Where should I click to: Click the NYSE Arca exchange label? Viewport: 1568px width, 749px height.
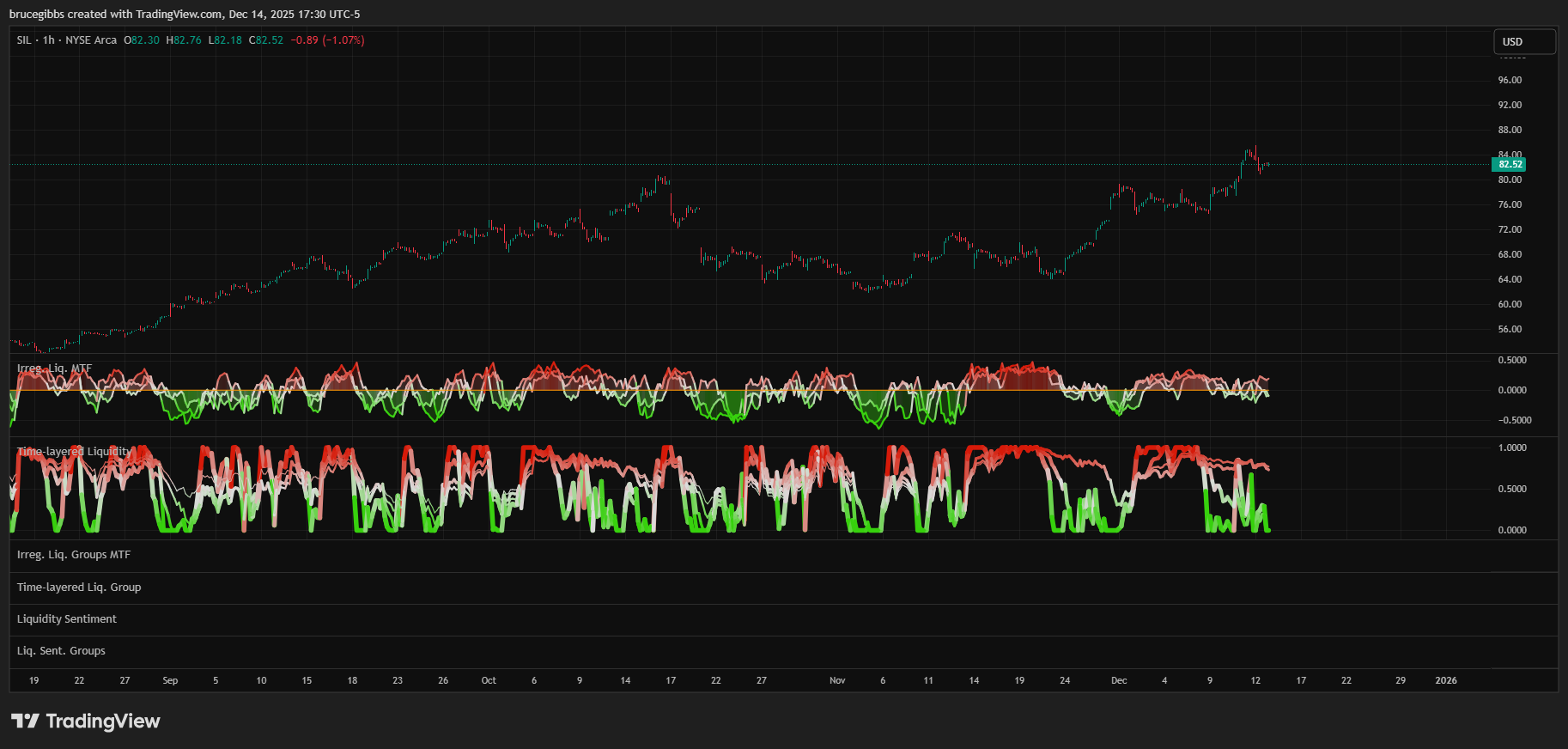point(91,40)
